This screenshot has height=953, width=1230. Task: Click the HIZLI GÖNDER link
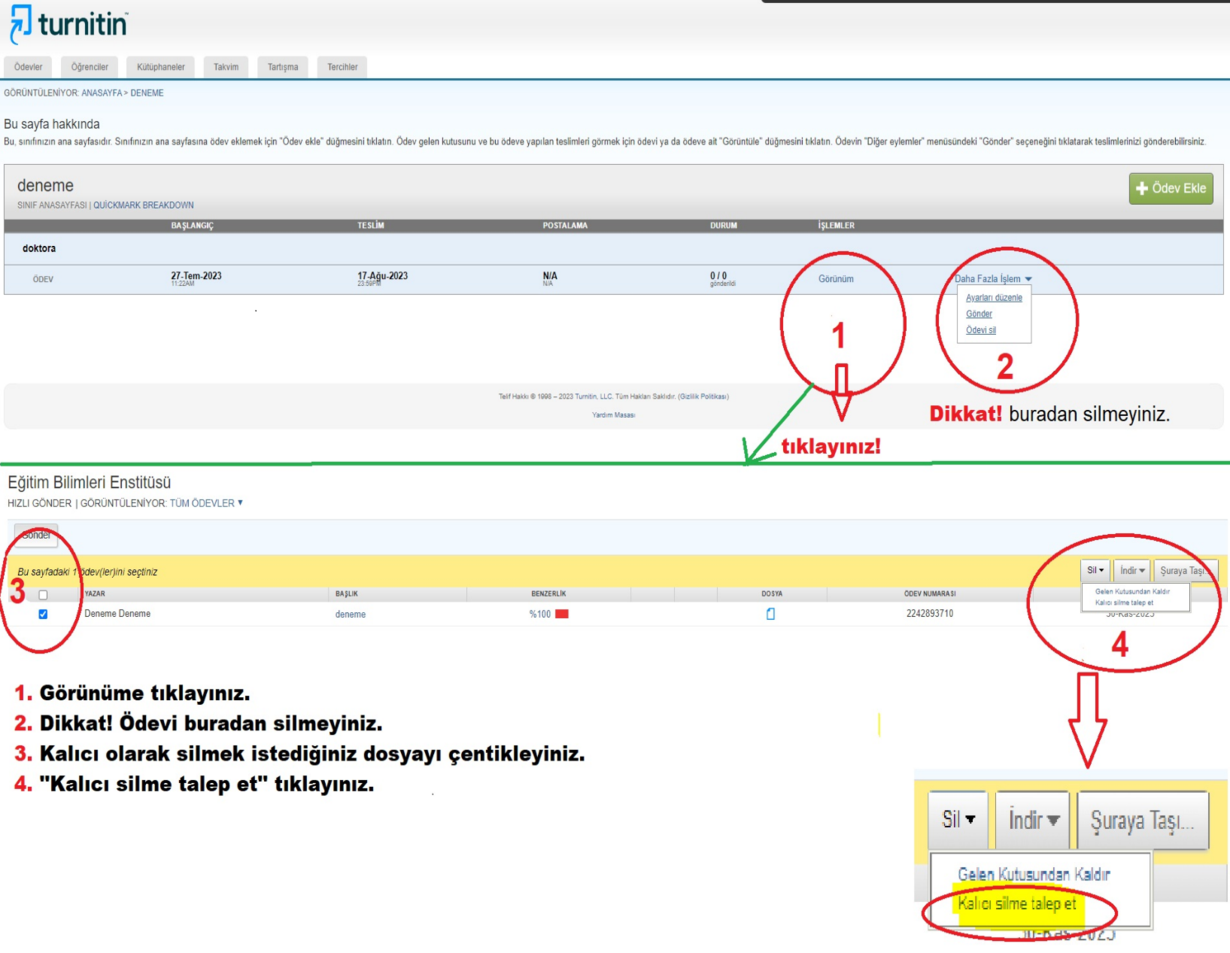pos(39,503)
